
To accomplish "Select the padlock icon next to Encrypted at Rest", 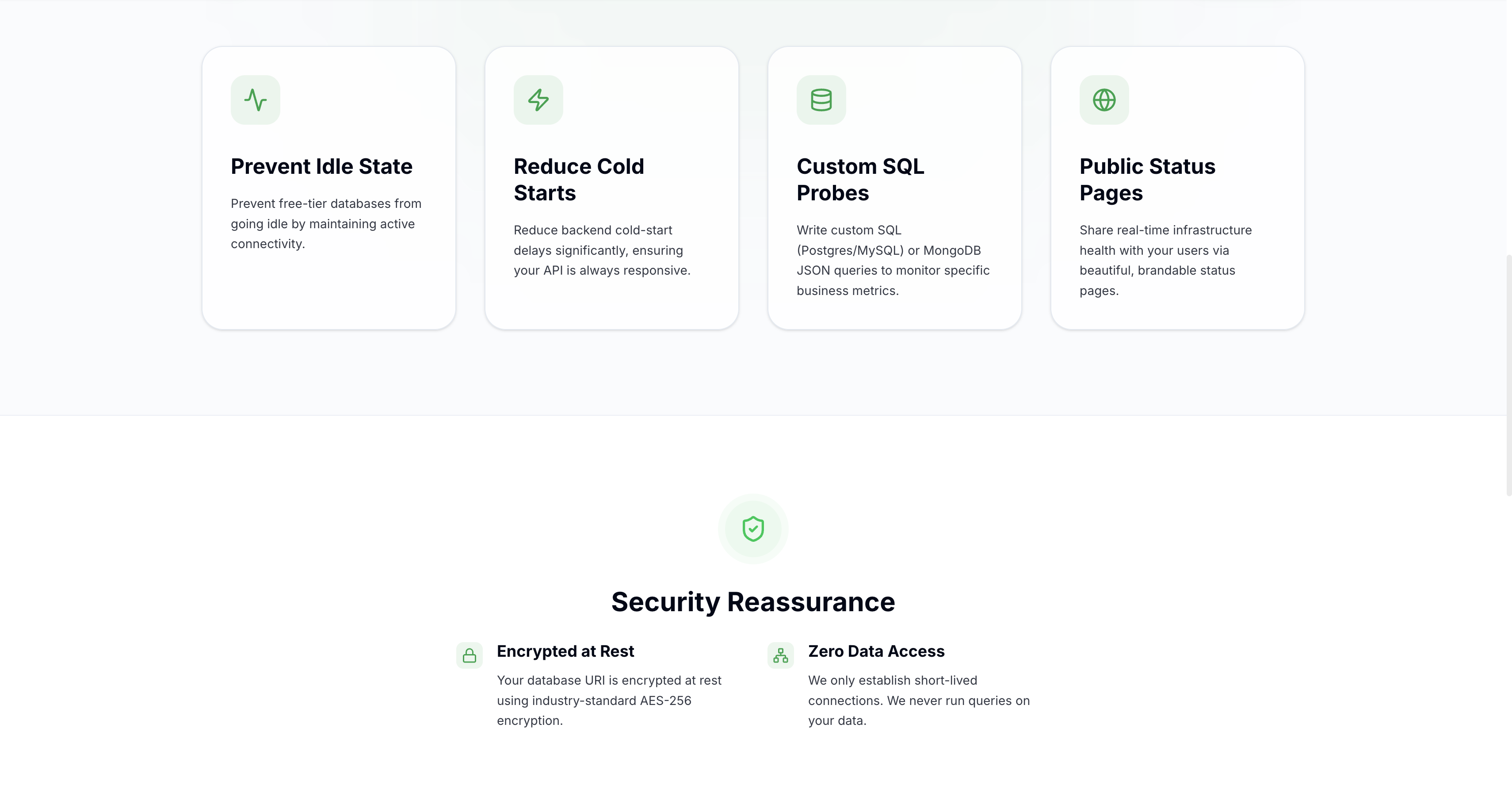I will [470, 655].
